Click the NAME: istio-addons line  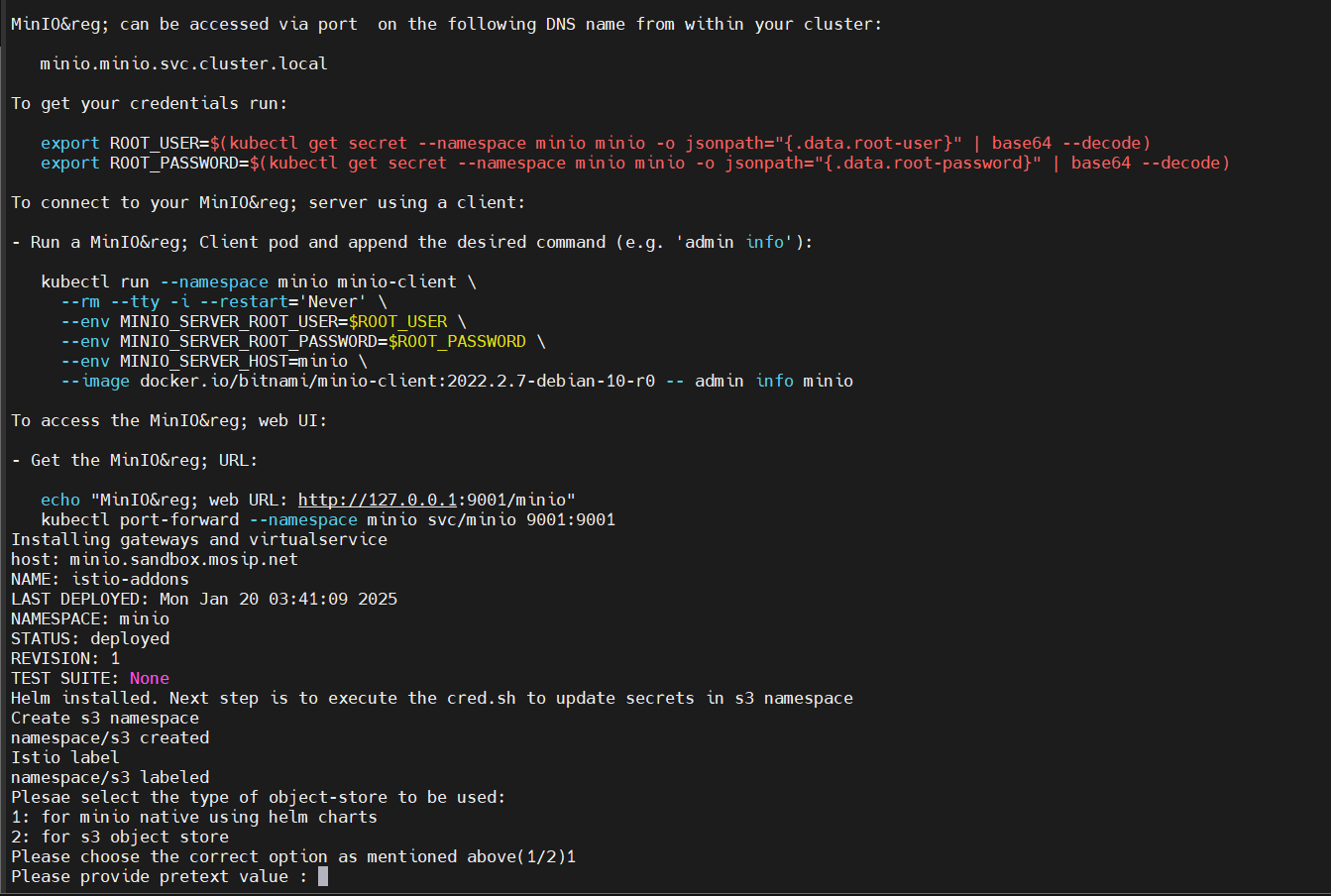coord(99,579)
